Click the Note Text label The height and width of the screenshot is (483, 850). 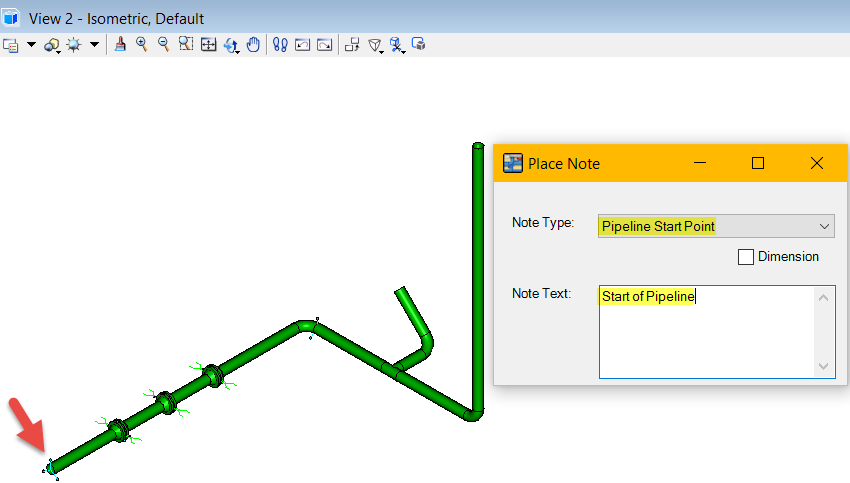point(542,293)
